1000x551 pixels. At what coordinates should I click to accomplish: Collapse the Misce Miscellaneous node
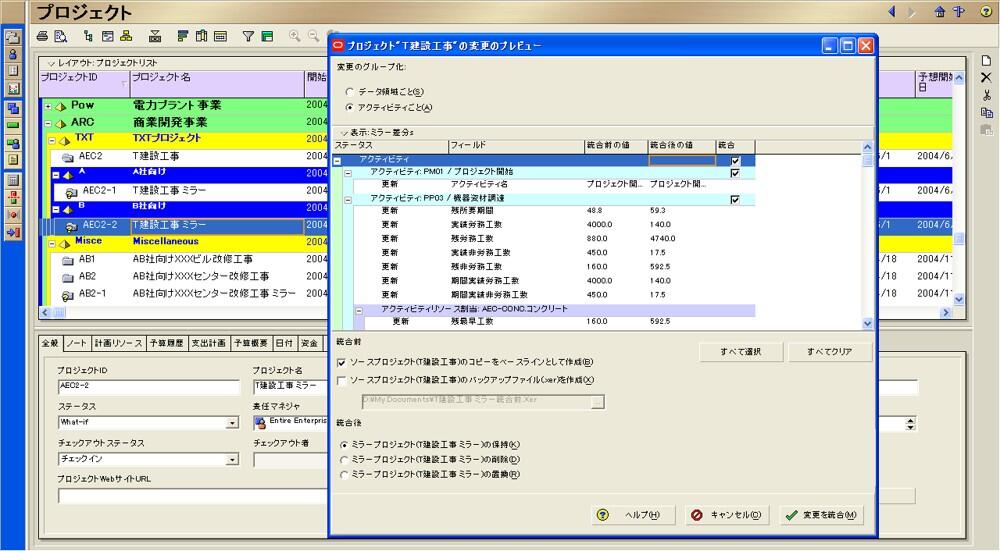[52, 244]
